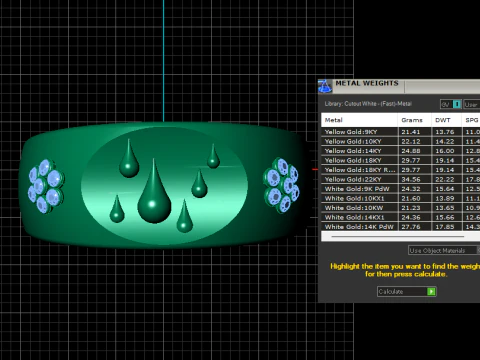This screenshot has width=480, height=360.
Task: Select the right gemstone cluster on ring
Action: [x=281, y=185]
